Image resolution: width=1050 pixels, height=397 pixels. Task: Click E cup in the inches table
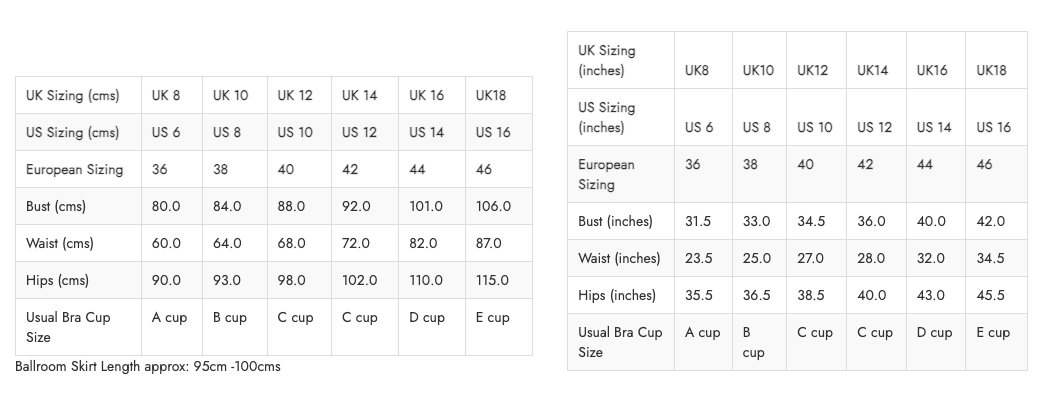[x=993, y=332]
